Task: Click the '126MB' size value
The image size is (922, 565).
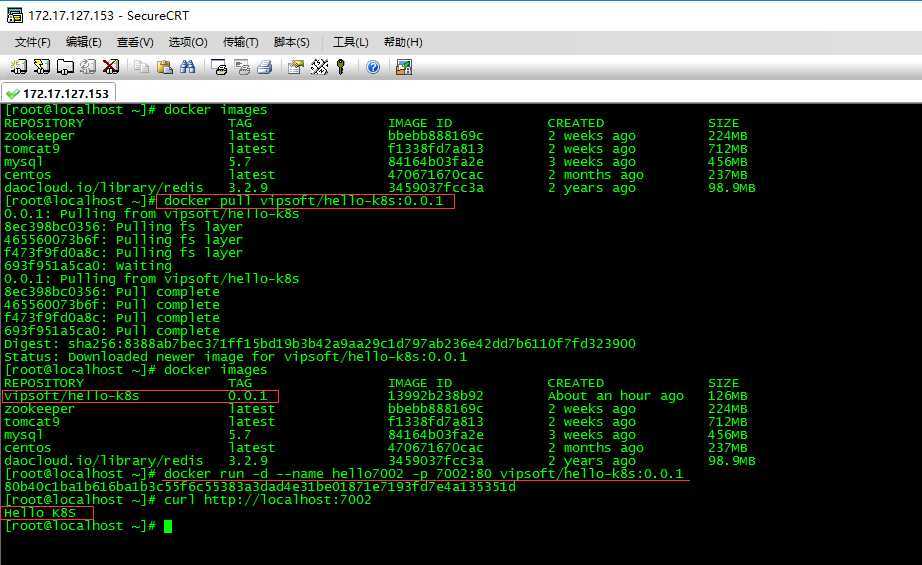Action: click(728, 396)
